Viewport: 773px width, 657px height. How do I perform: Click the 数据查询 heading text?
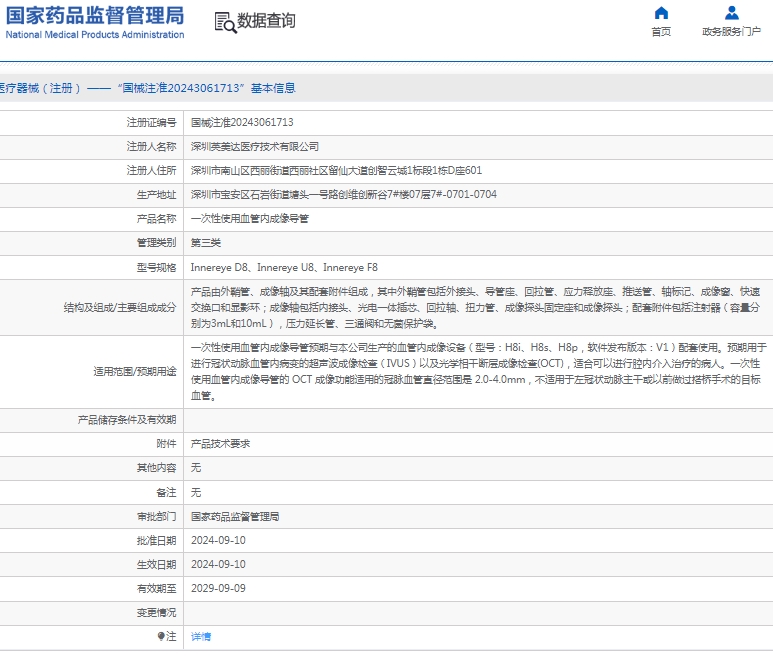point(266,21)
